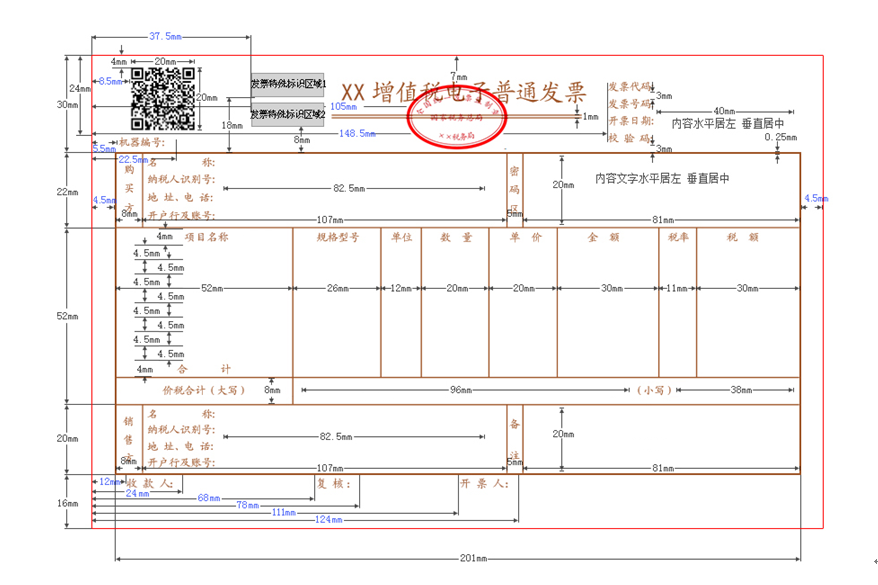Image resolution: width=878 pixels, height=585 pixels.
Task: Click the 数量 column header
Action: click(456, 237)
